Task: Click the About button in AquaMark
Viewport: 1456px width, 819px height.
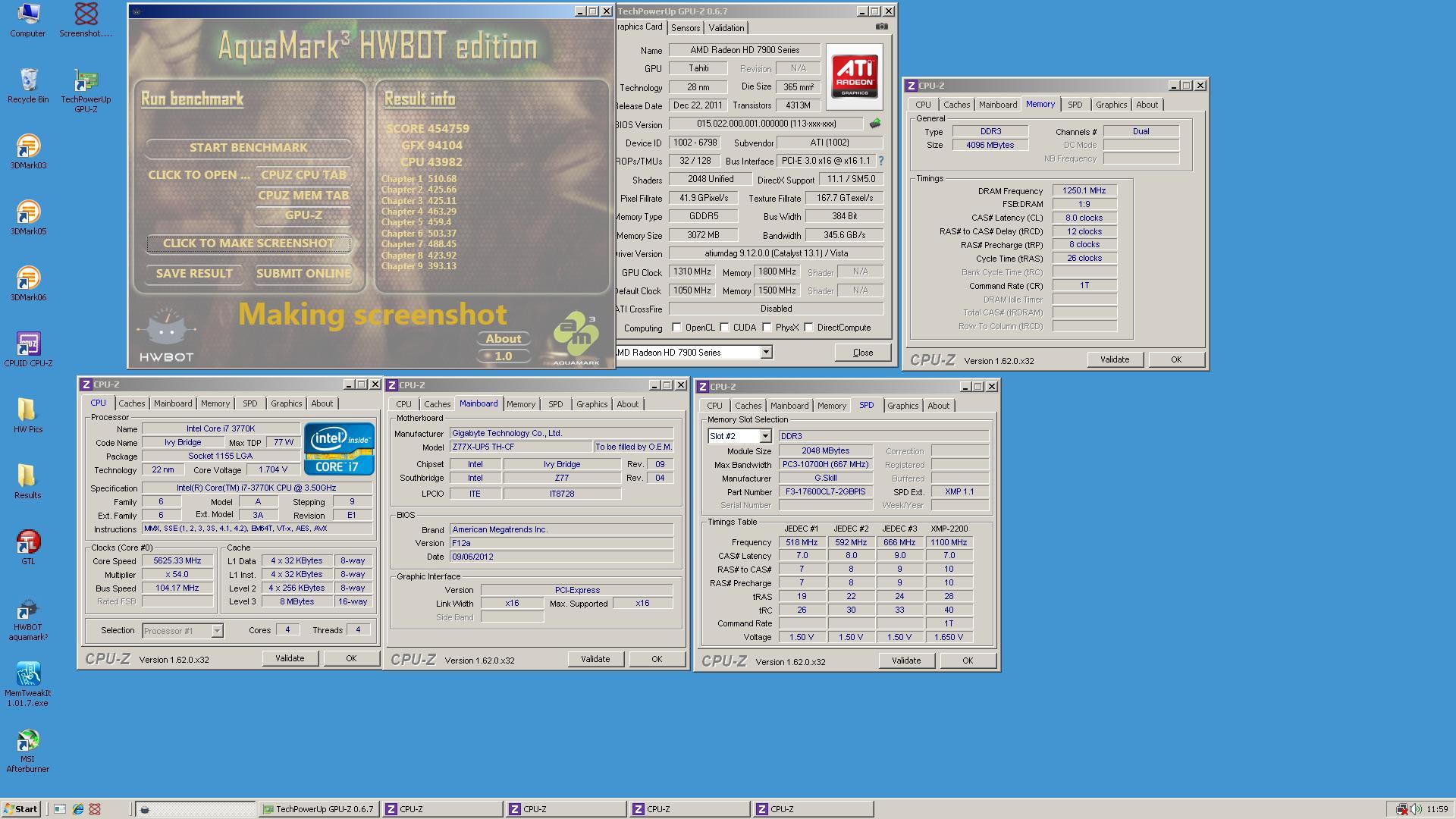Action: (x=504, y=339)
